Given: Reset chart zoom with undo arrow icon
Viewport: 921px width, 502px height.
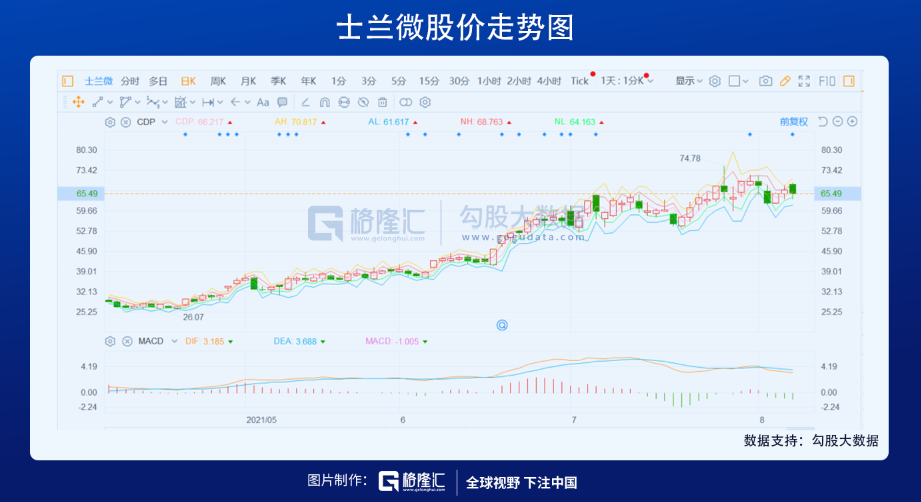Looking at the screenshot, I should pos(823,122).
